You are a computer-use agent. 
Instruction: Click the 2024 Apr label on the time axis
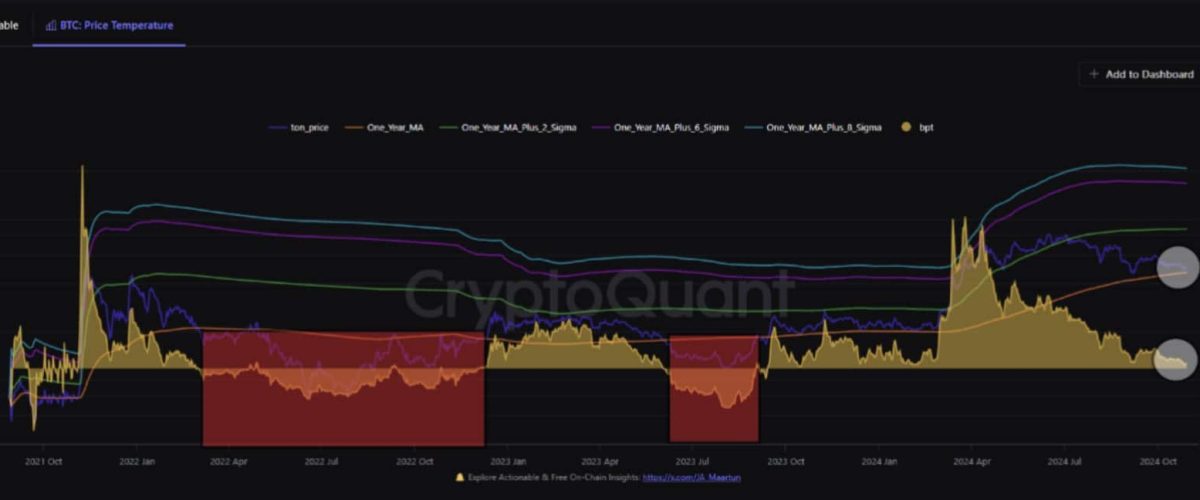click(969, 462)
